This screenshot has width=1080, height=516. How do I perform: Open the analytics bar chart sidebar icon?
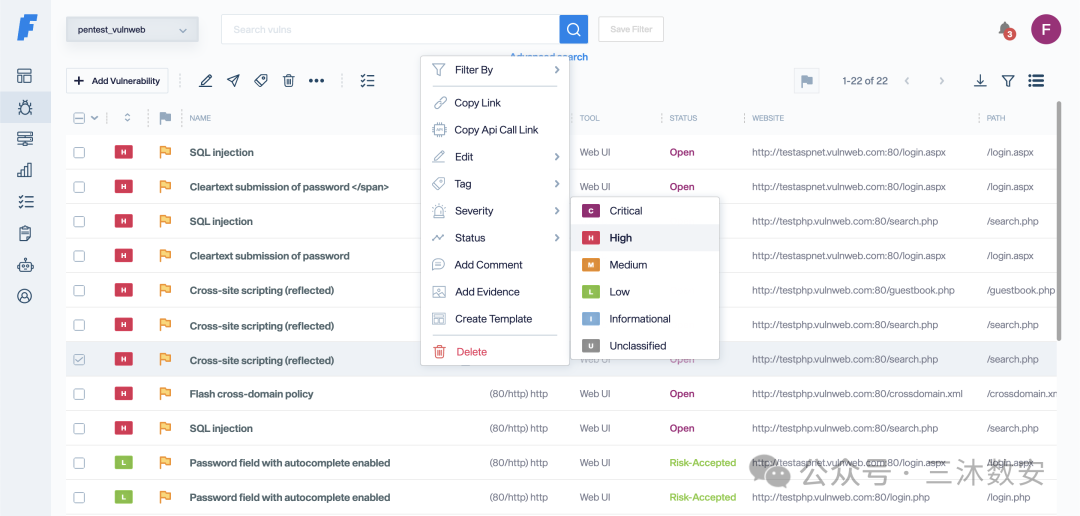25,170
